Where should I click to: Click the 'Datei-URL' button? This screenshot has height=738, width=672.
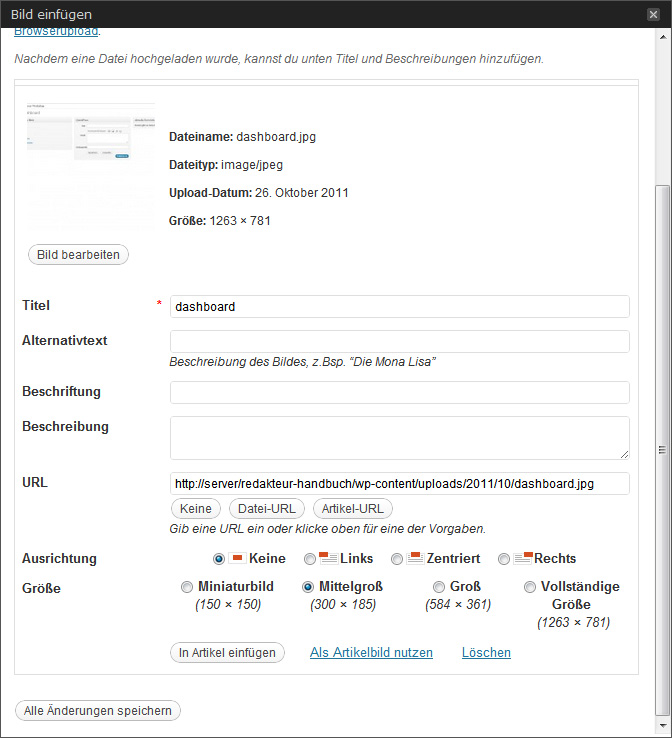point(266,509)
